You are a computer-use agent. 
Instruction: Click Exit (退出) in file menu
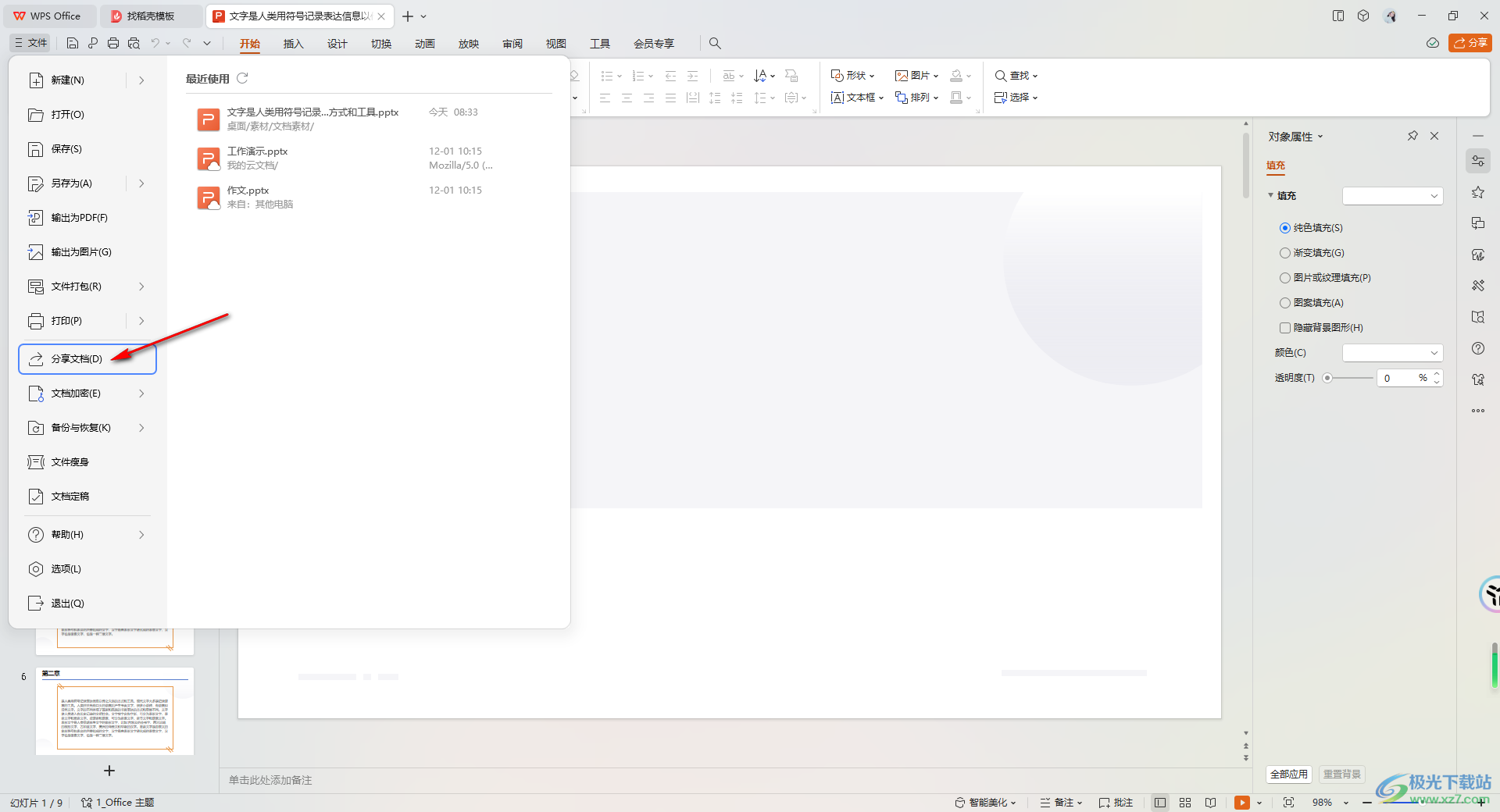87,604
